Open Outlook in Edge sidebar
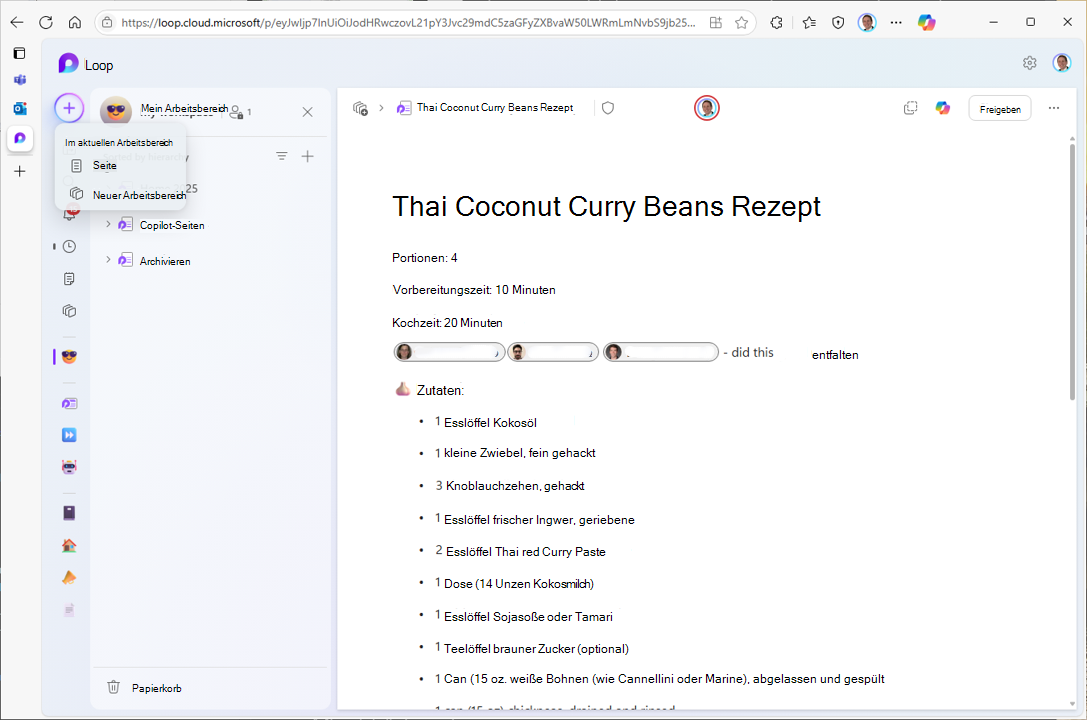 [19, 108]
